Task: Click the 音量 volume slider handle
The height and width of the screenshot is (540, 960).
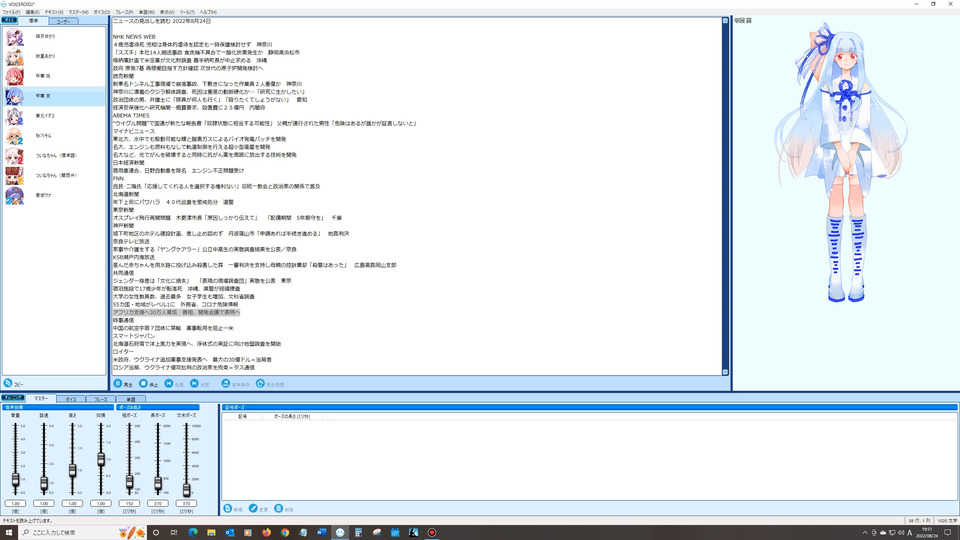Action: coord(15,481)
